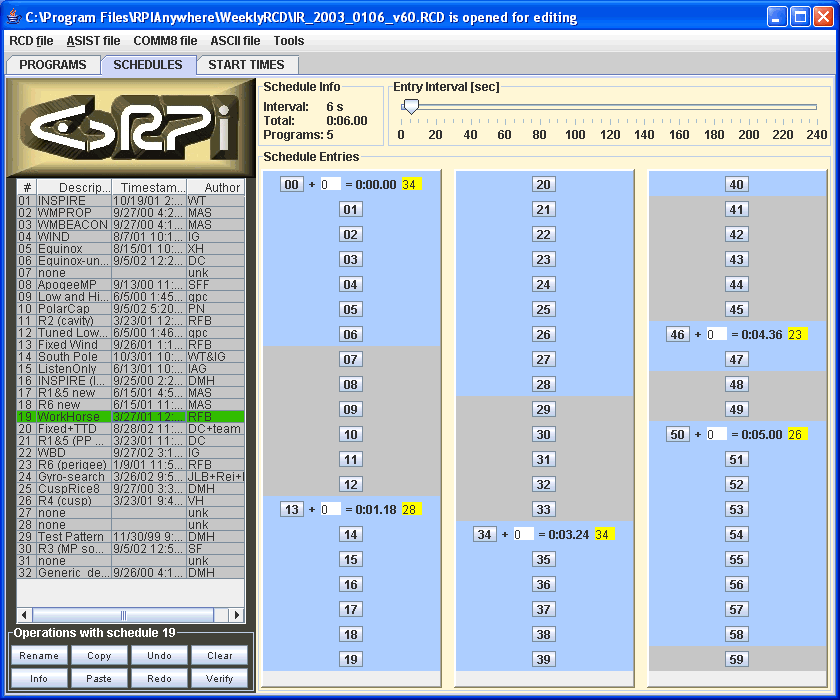Open schedule Info
840x700 pixels.
point(39,679)
